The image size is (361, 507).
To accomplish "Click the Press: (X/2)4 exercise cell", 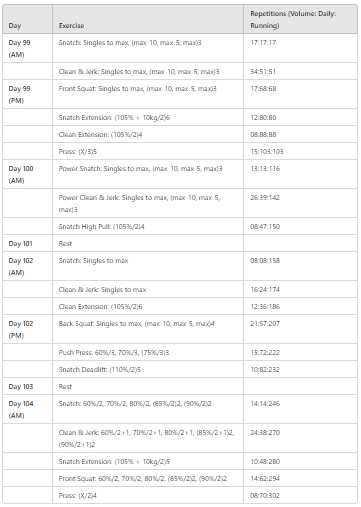I will pos(148,495).
